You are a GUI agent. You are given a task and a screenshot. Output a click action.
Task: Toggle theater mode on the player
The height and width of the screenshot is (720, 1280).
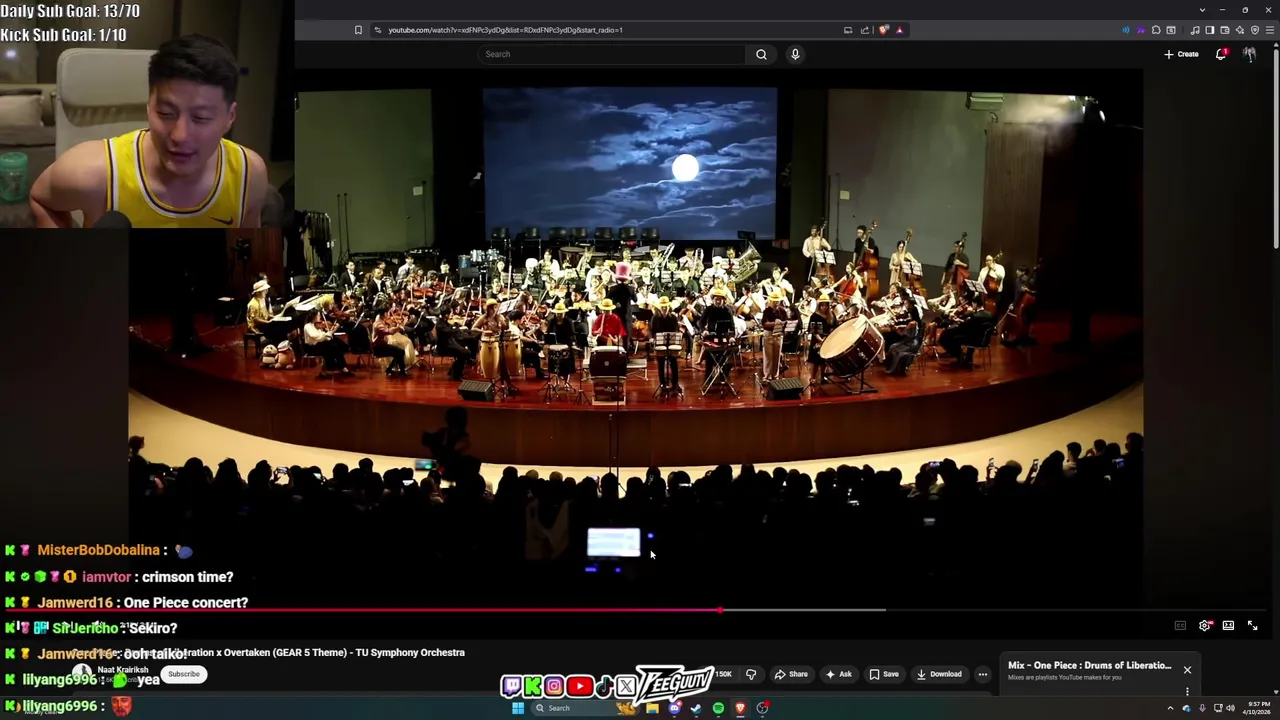point(1228,626)
